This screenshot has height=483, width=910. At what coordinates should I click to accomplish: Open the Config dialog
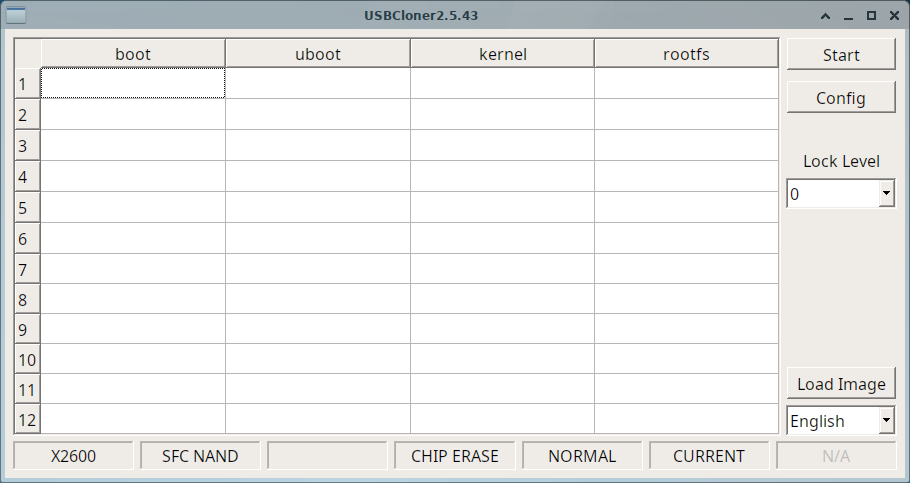coord(840,98)
